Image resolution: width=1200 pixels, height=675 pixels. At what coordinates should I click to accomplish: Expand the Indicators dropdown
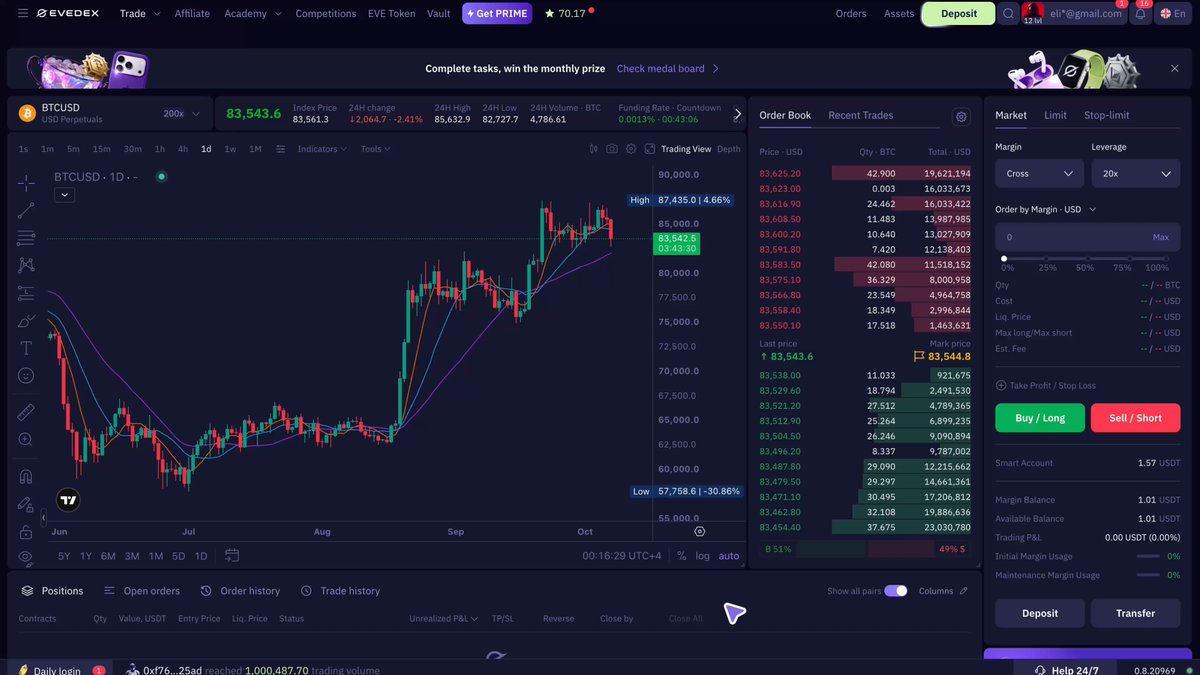pos(322,149)
